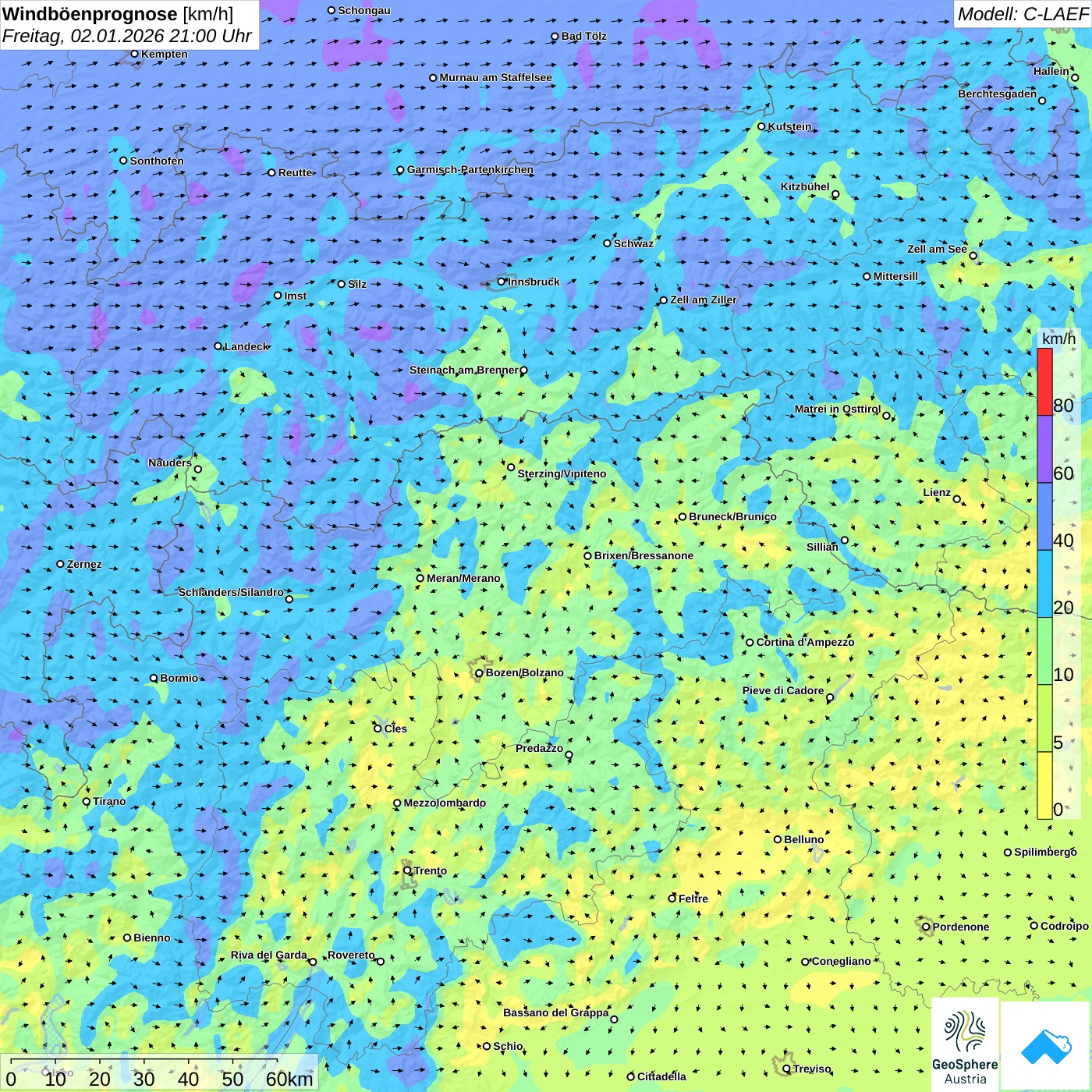Click the Cortina d'Ampezzo label
Viewport: 1092px width, 1092px height.
[x=805, y=642]
